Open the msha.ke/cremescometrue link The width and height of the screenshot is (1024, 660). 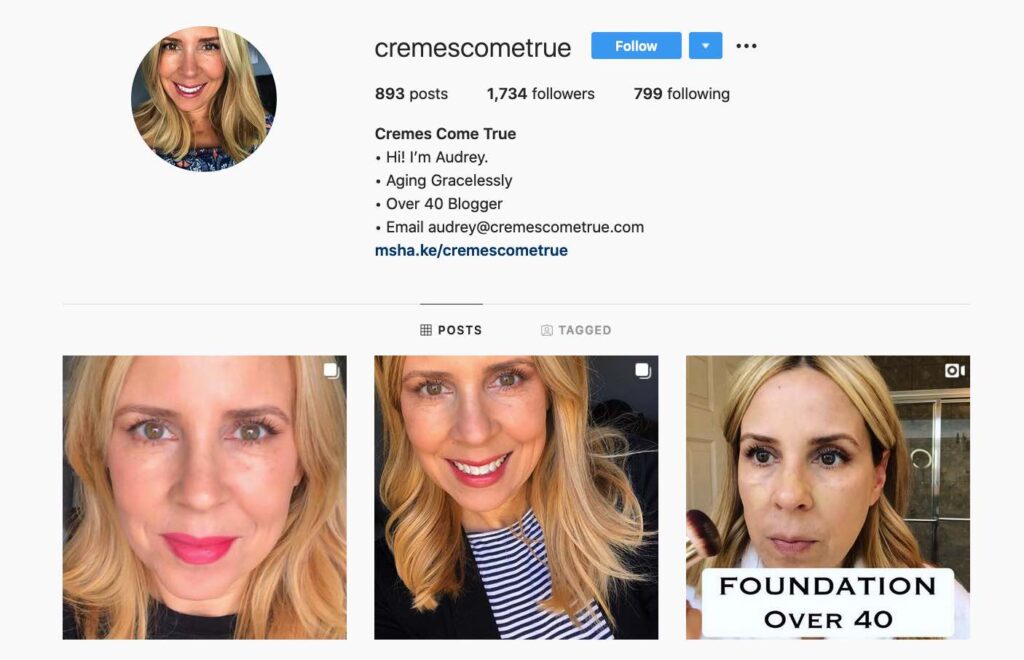point(471,250)
